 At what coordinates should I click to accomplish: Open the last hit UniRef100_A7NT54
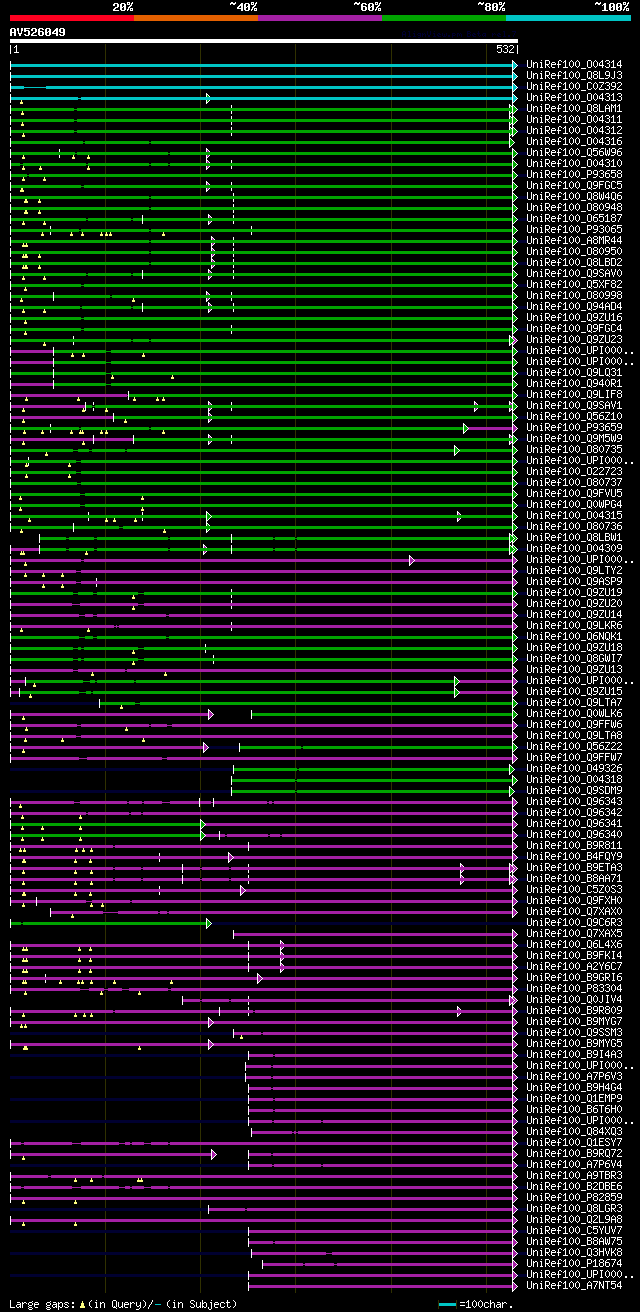coord(574,1286)
